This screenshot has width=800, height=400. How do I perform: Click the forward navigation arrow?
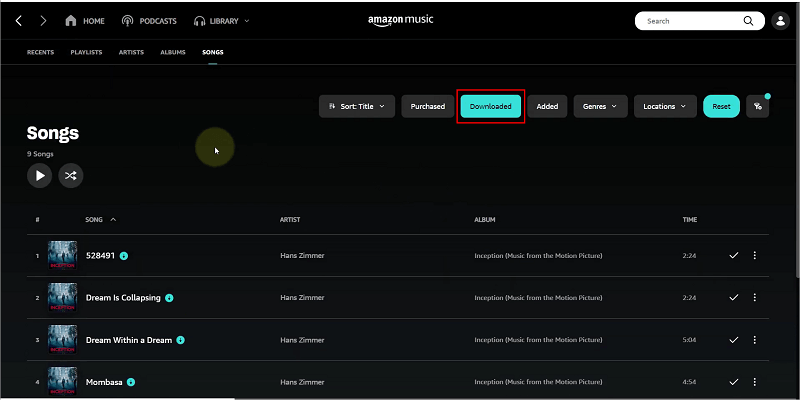[43, 20]
